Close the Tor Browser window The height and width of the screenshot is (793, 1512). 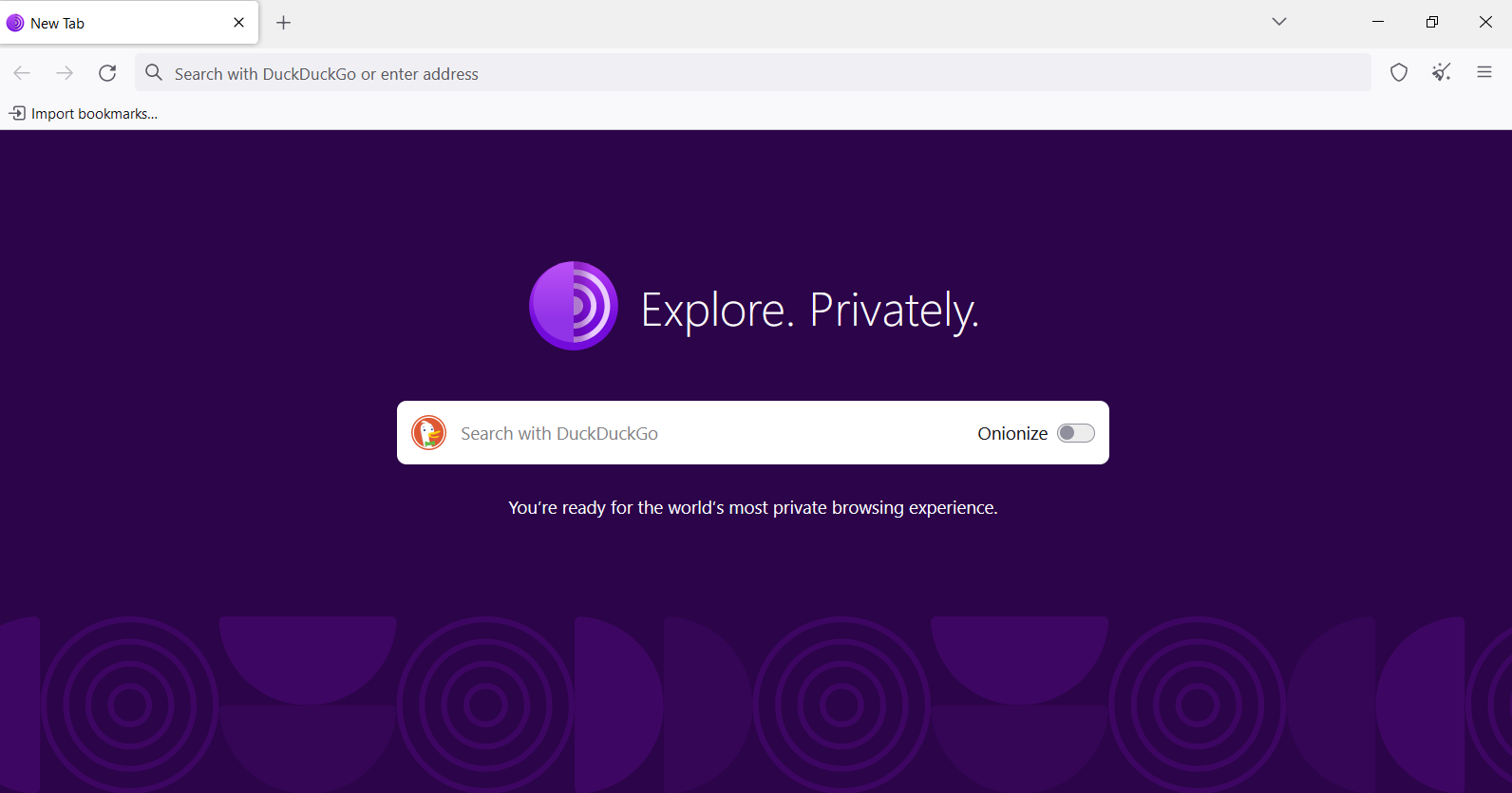click(x=1486, y=22)
